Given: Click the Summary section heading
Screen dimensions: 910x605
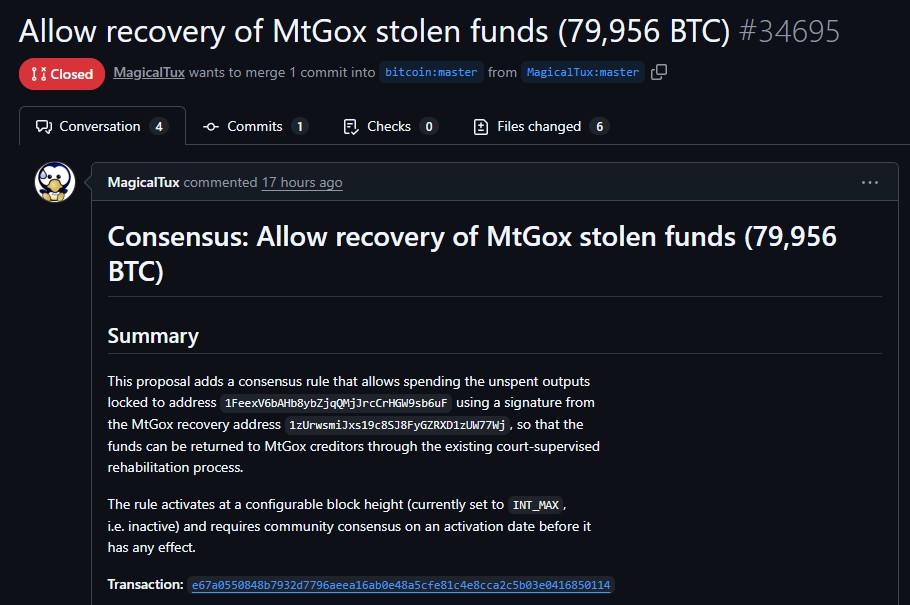Looking at the screenshot, I should coord(153,336).
